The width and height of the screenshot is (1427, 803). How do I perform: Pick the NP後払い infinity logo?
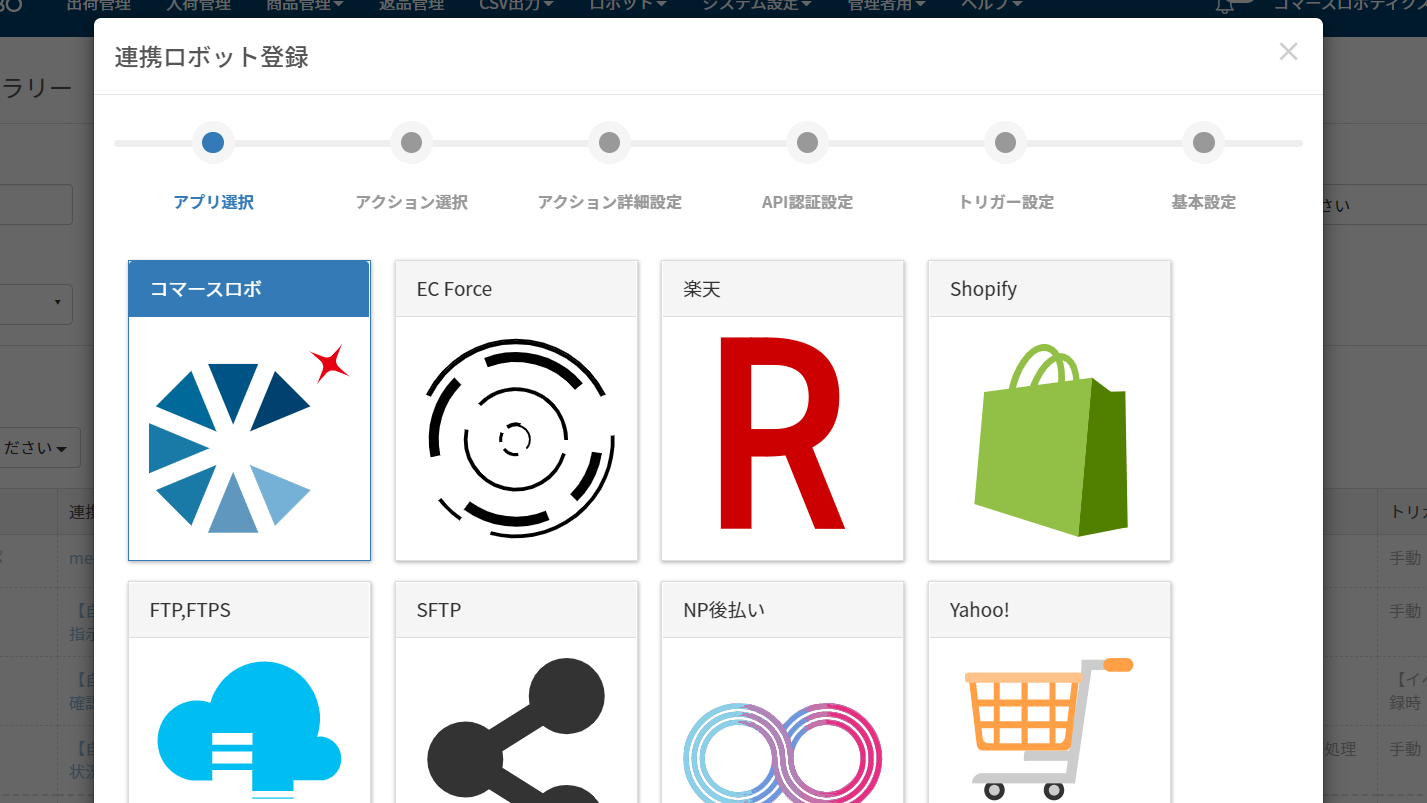click(782, 752)
